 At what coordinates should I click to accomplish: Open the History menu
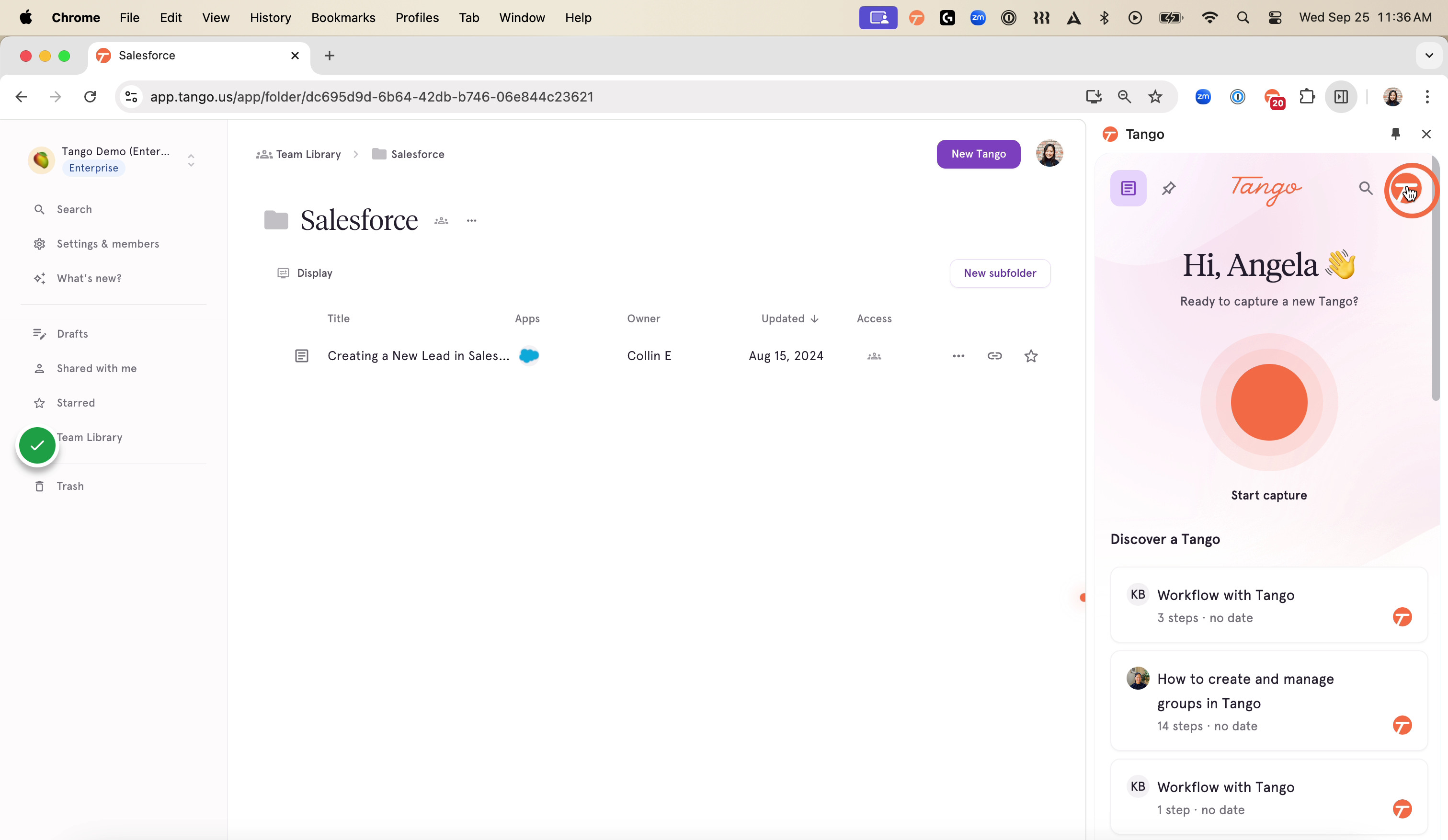point(270,18)
